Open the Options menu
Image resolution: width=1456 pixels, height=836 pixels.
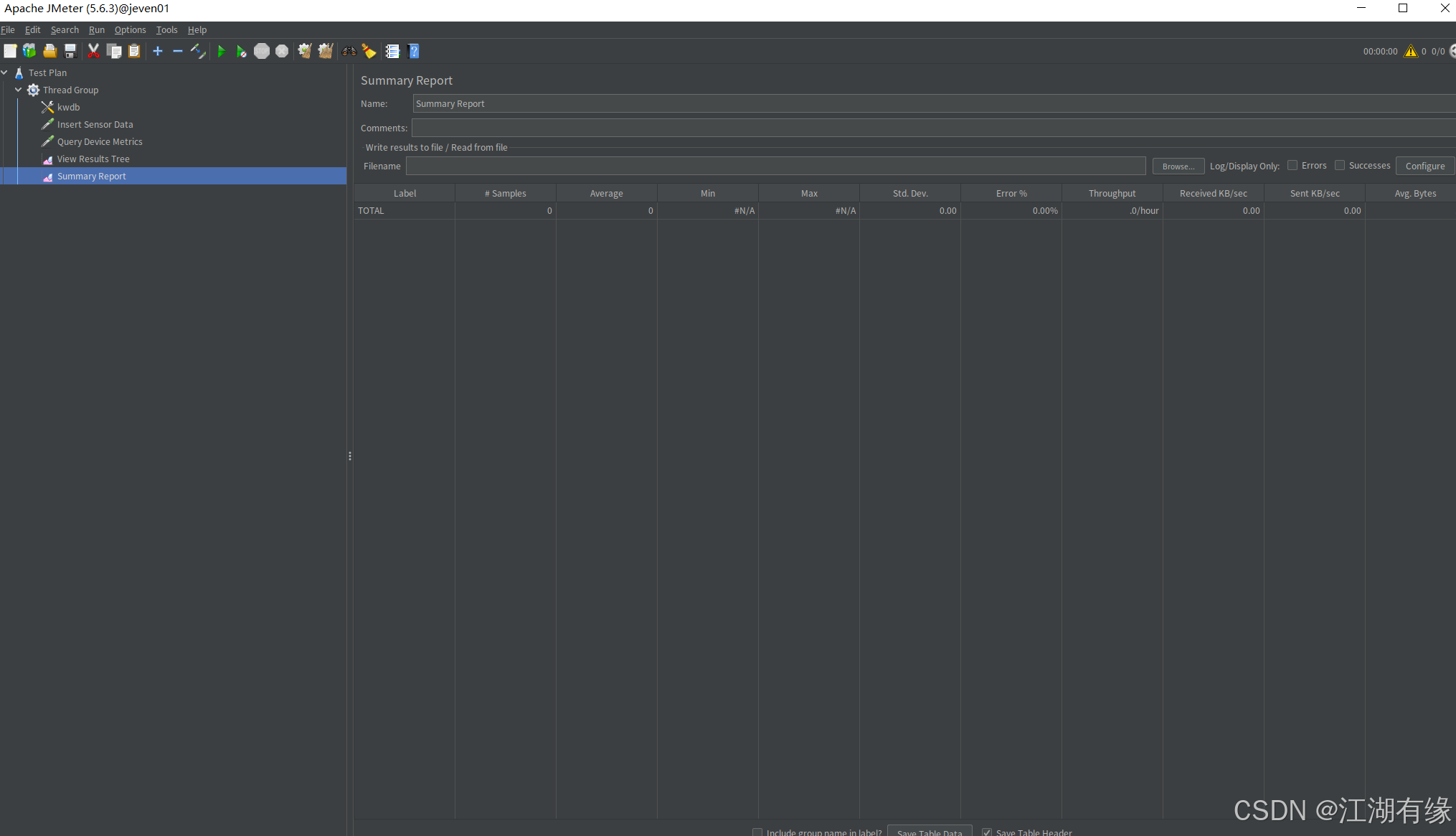tap(130, 29)
